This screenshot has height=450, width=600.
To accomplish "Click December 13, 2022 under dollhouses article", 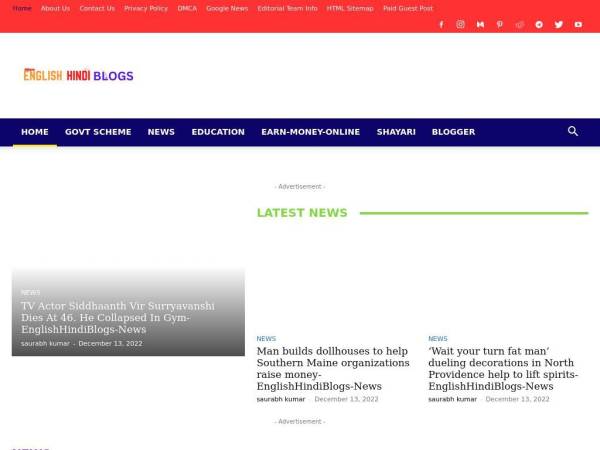I will click(x=346, y=399).
